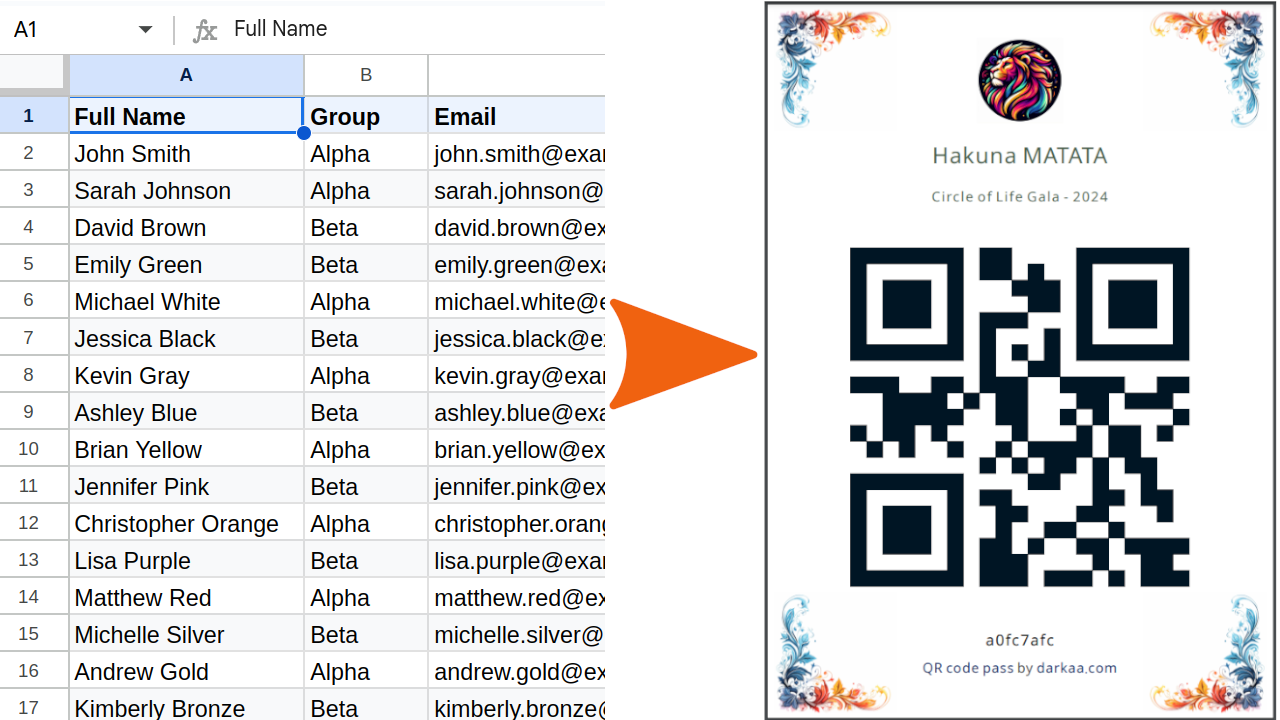Select cell with header Full Name

point(186,116)
